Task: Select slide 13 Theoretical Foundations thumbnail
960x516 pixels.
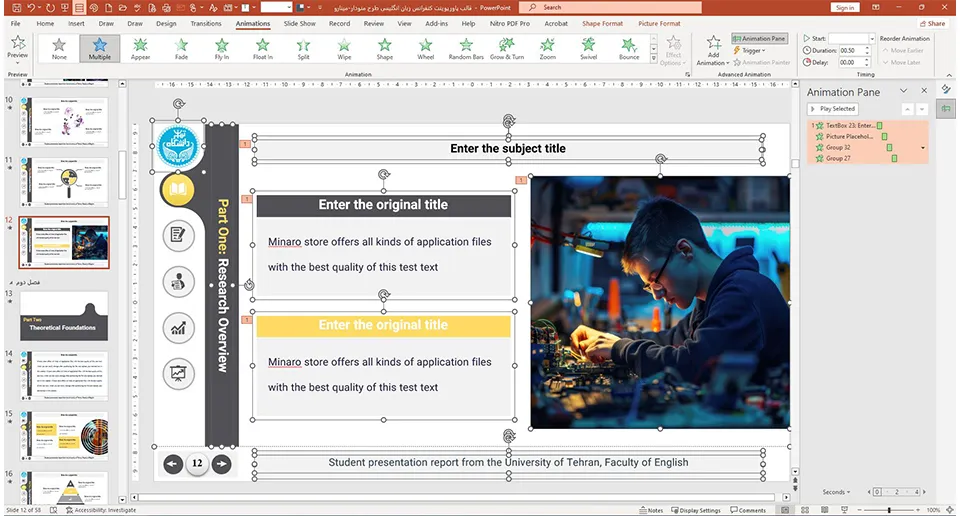Action: coord(64,316)
